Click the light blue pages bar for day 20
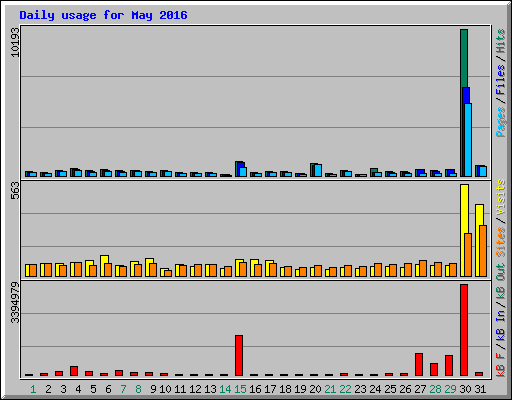Screen dimensions: 512x400 click(x=318, y=171)
